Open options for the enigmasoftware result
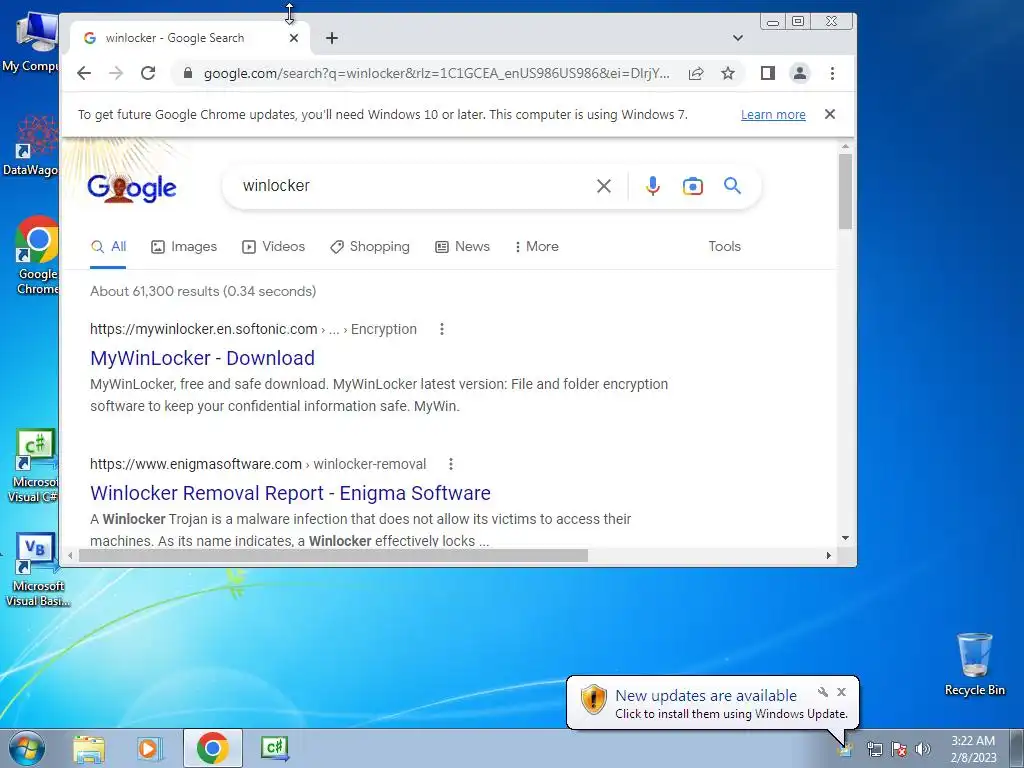The image size is (1024, 768). pos(451,464)
